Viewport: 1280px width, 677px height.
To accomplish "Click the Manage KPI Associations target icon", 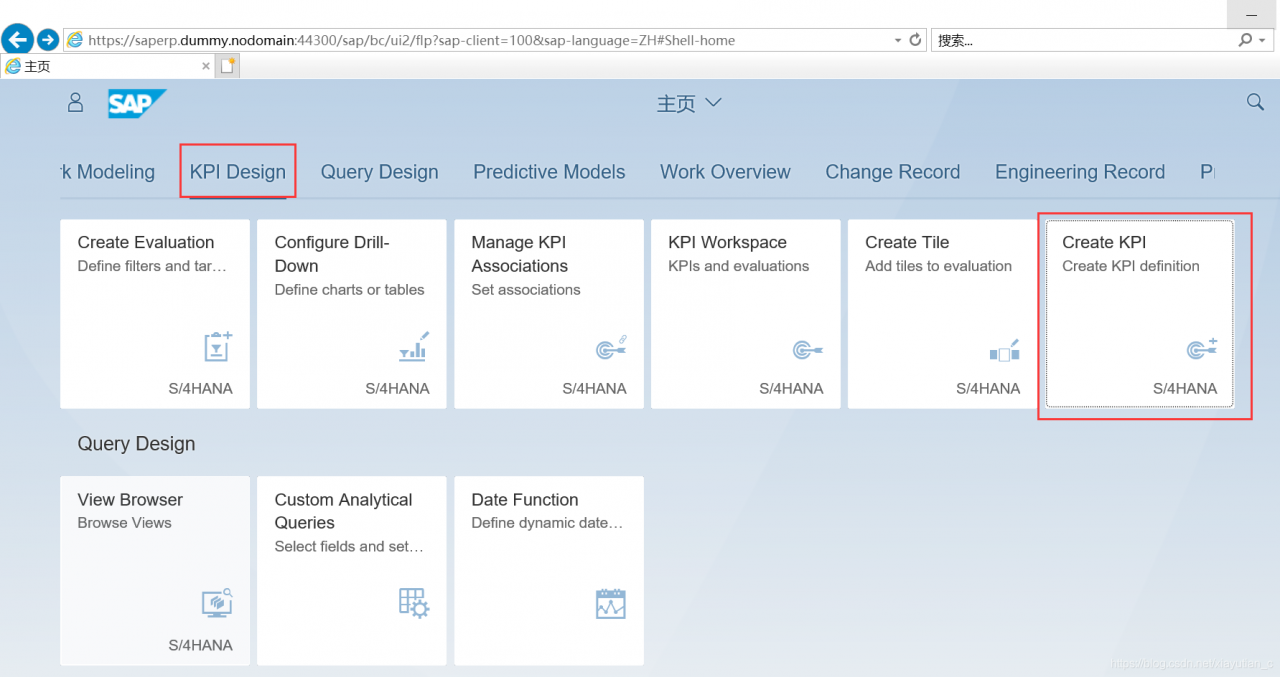I will 611,347.
